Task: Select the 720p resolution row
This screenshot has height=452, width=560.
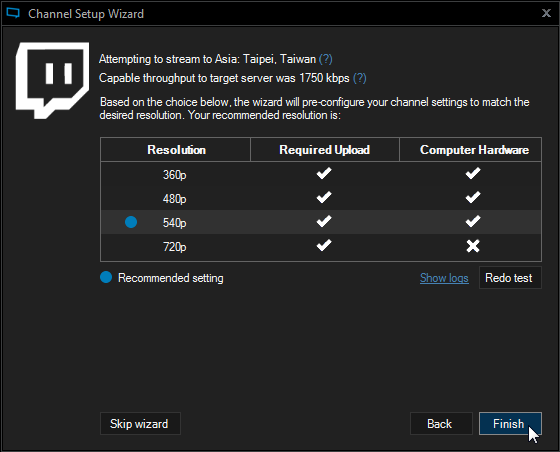Action: 321,246
